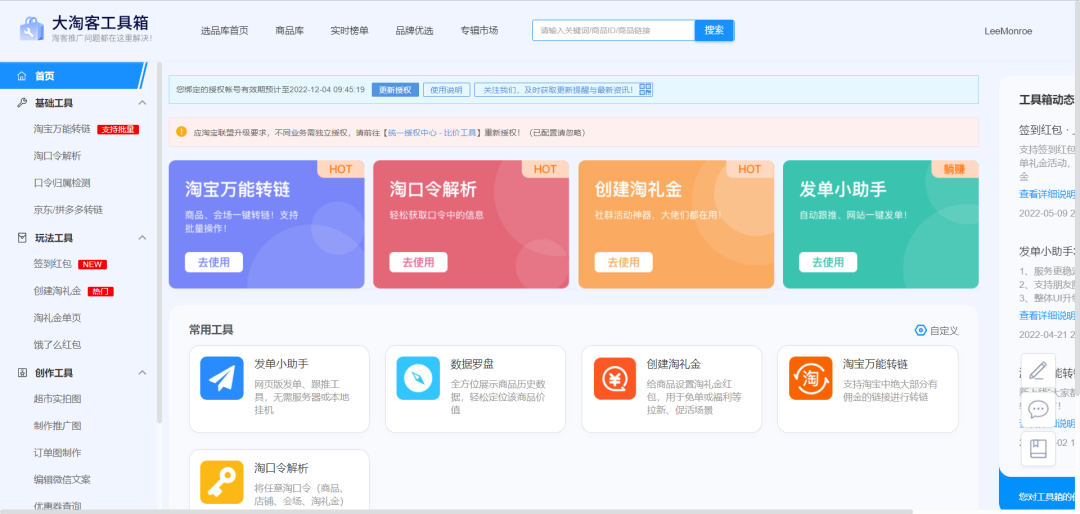Click the 数据罗盘 compass icon
Viewport: 1080px width, 514px height.
[418, 378]
